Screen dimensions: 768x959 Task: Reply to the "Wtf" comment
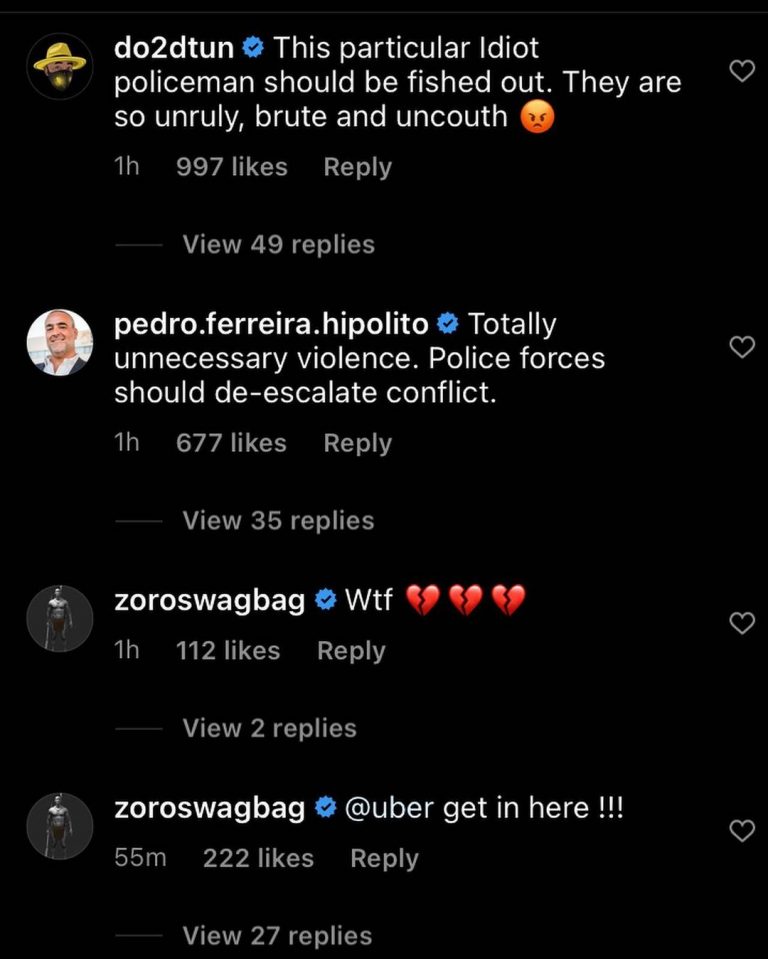point(351,651)
